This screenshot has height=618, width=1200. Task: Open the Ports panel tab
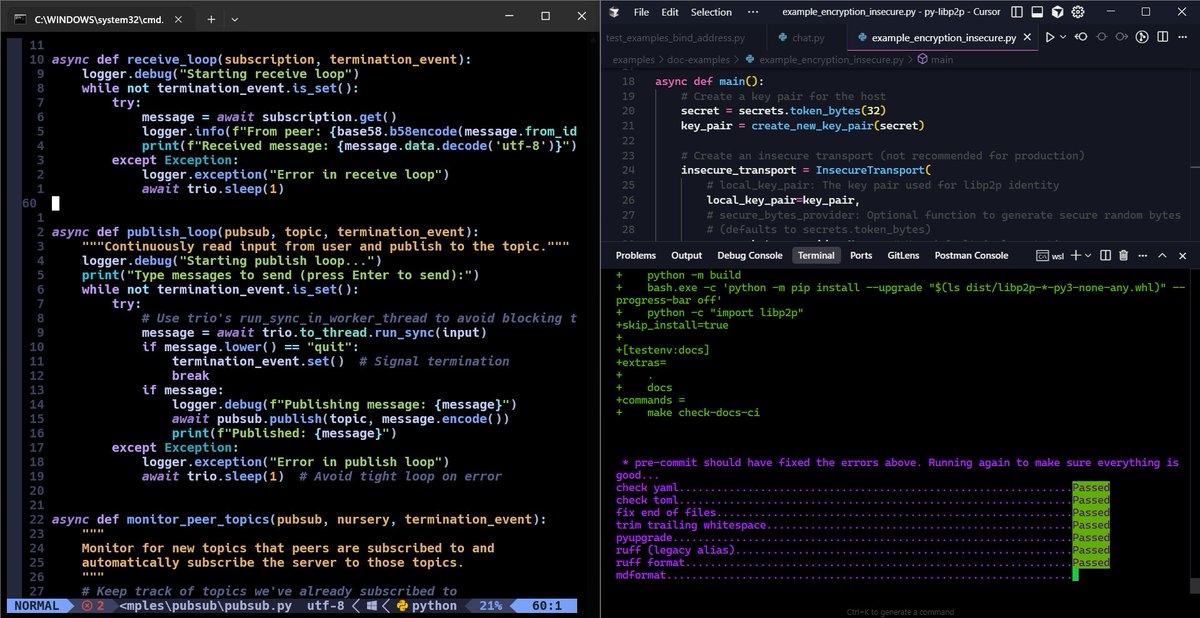(x=860, y=255)
